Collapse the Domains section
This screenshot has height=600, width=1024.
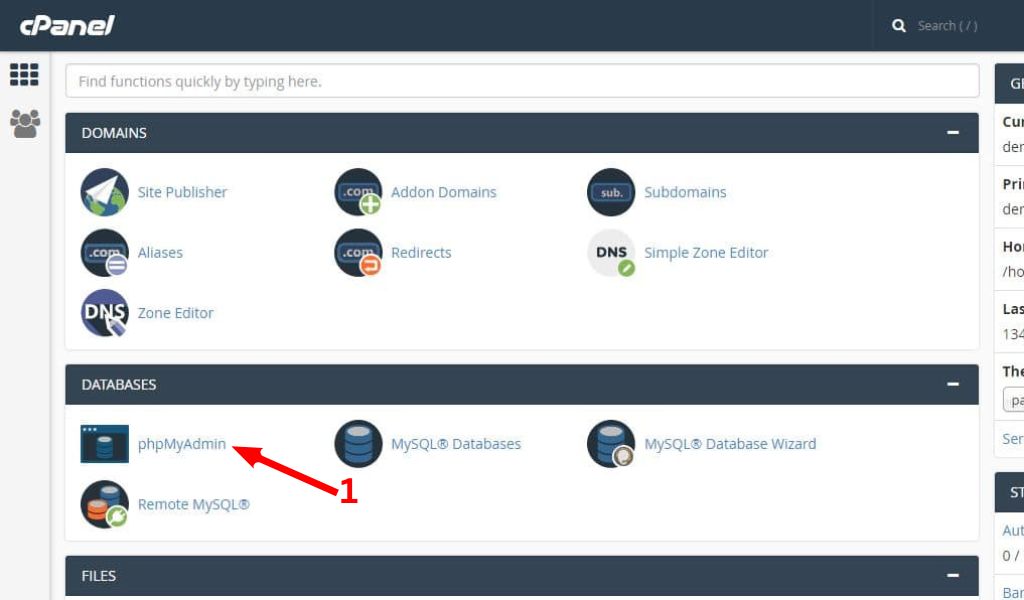pos(953,133)
